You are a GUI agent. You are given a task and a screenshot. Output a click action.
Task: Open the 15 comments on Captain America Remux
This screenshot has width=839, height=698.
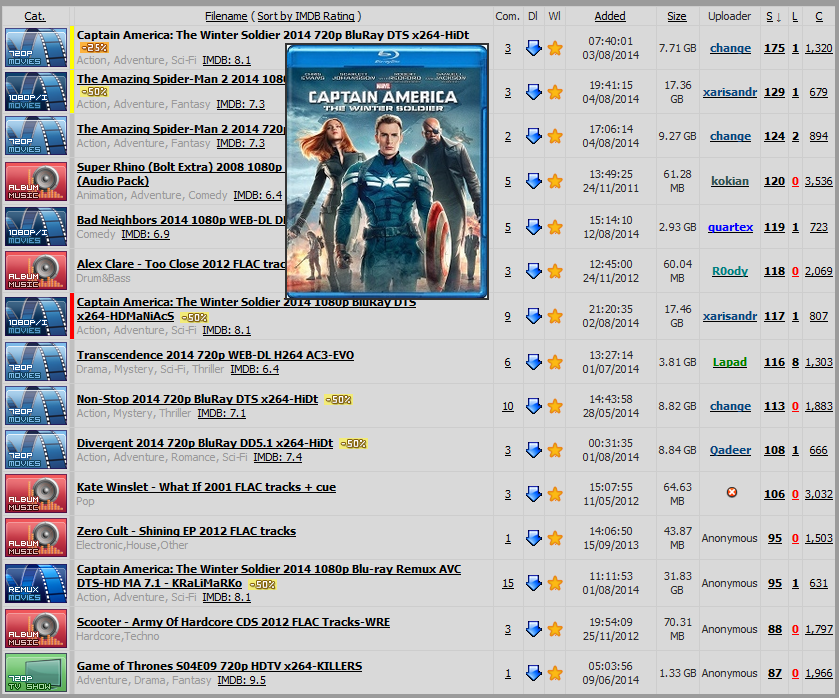(508, 583)
